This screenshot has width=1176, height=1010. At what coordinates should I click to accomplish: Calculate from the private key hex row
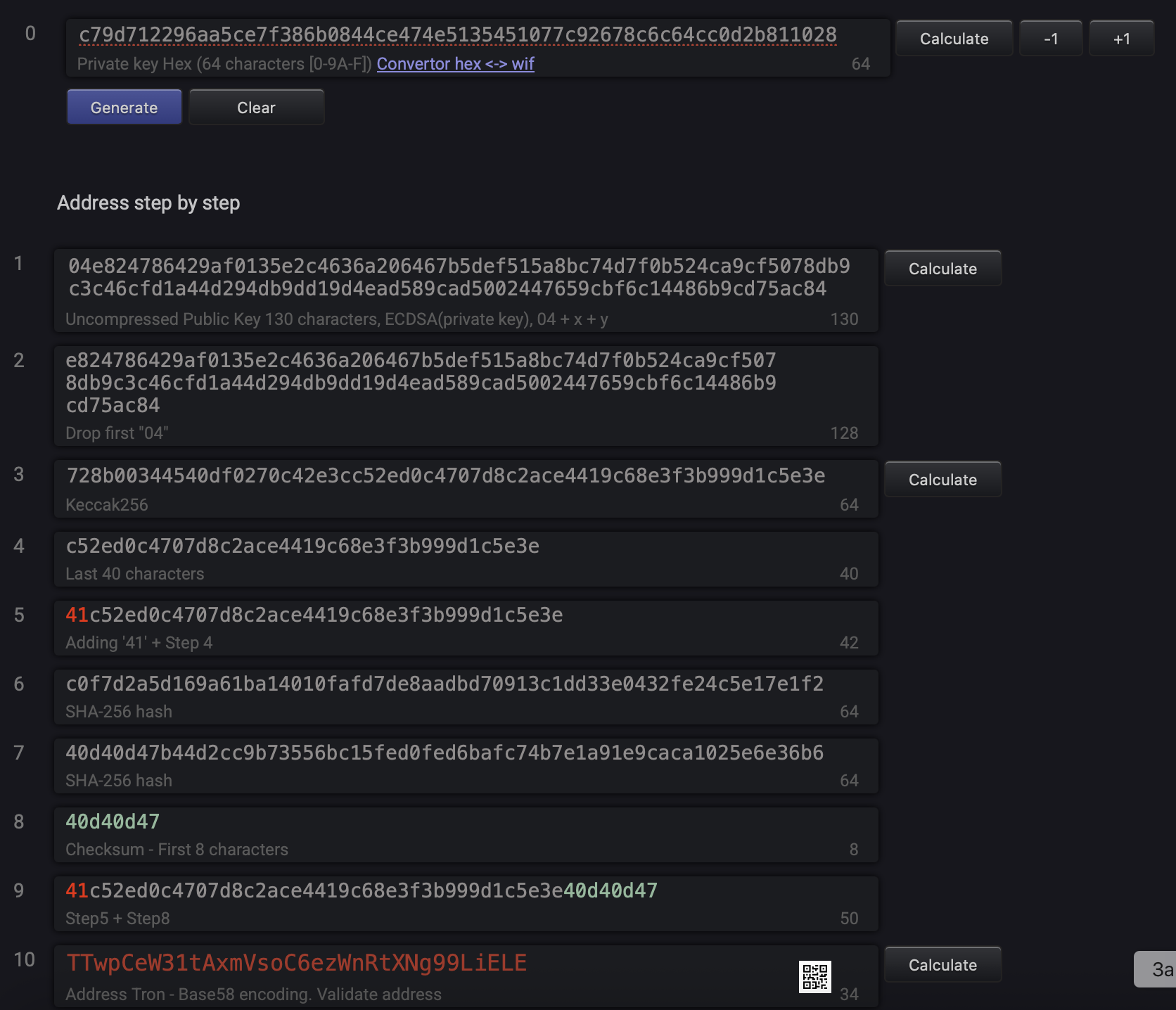pyautogui.click(x=954, y=39)
